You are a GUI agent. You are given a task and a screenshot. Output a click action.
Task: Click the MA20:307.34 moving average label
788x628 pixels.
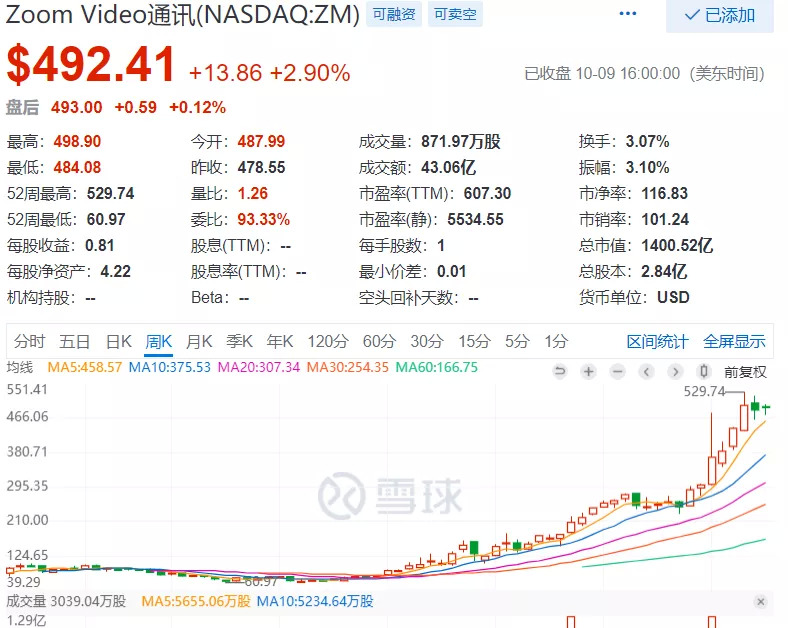tap(258, 367)
